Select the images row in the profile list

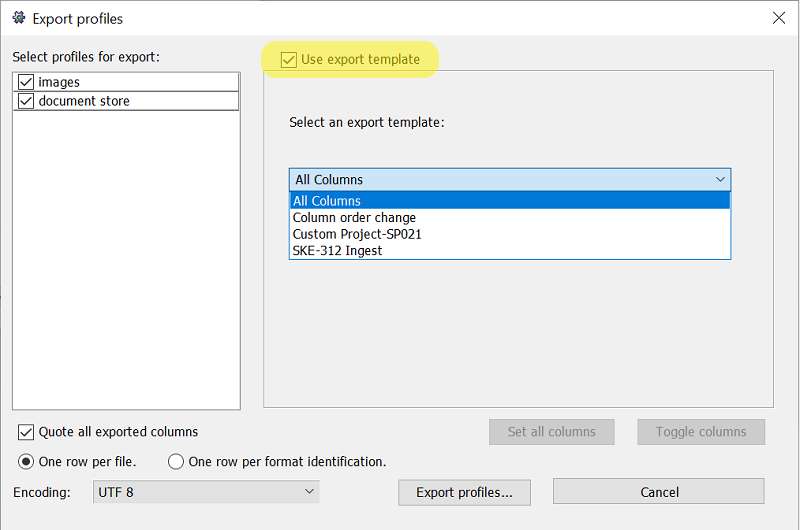point(126,82)
